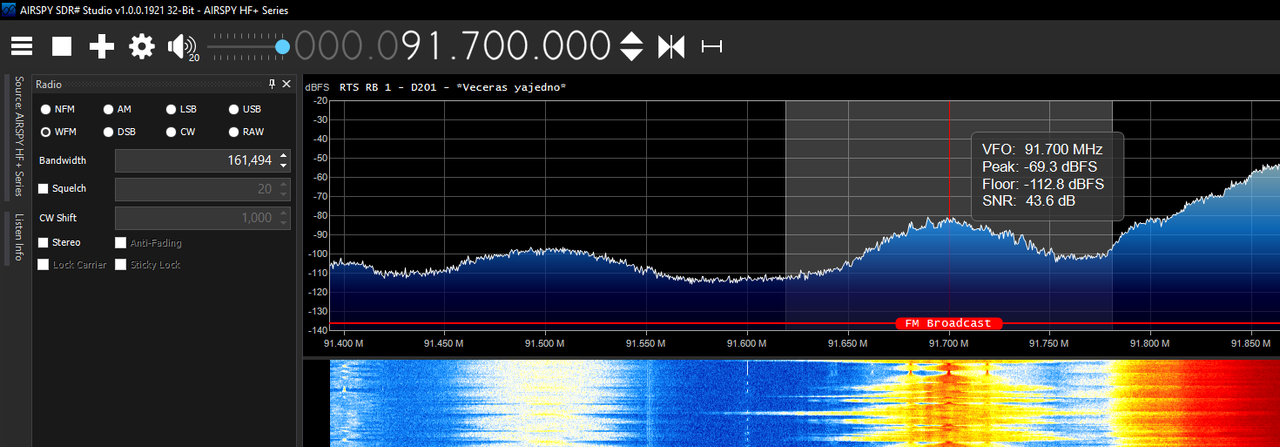Enable the Stereo checkbox
Screen dimensions: 1280x447
pos(43,243)
